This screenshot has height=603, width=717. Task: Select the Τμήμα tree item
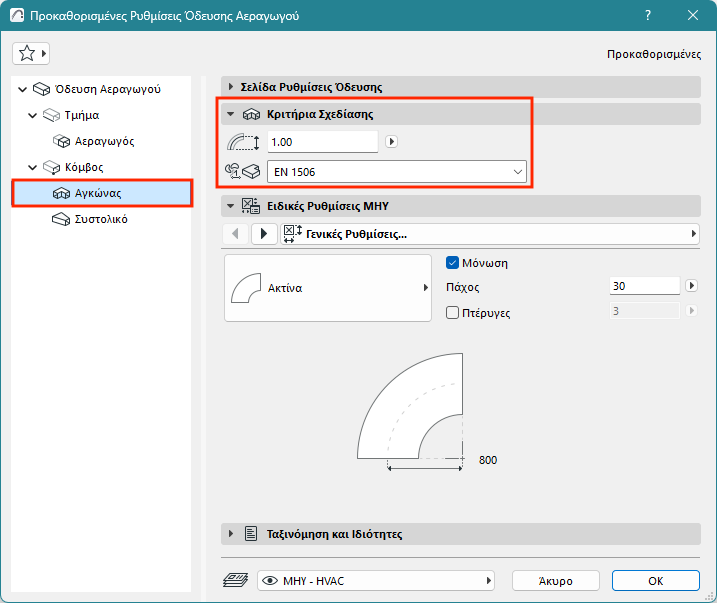82,115
